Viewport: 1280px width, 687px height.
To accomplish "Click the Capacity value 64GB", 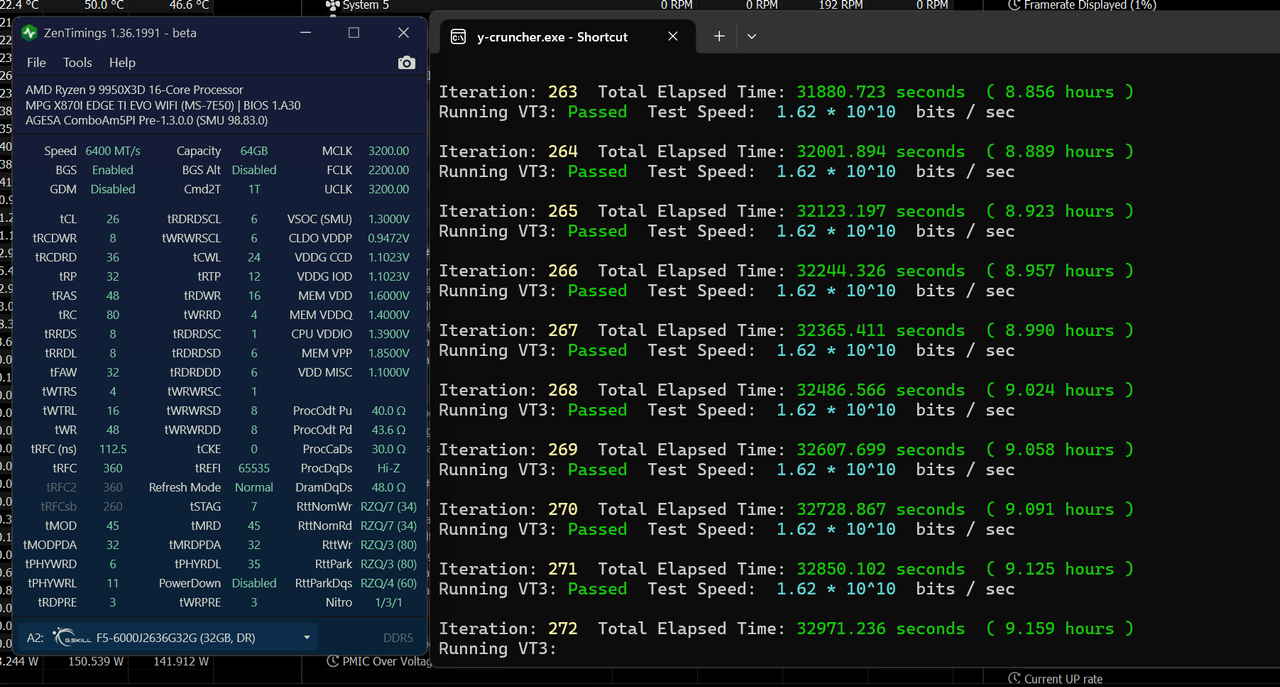I will tap(254, 151).
